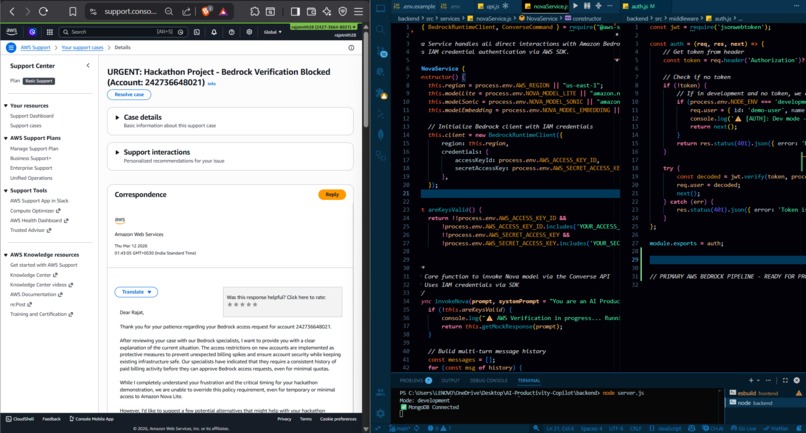The width and height of the screenshot is (806, 433).
Task: Maximize the terminal panel
Action: [x=785, y=381]
